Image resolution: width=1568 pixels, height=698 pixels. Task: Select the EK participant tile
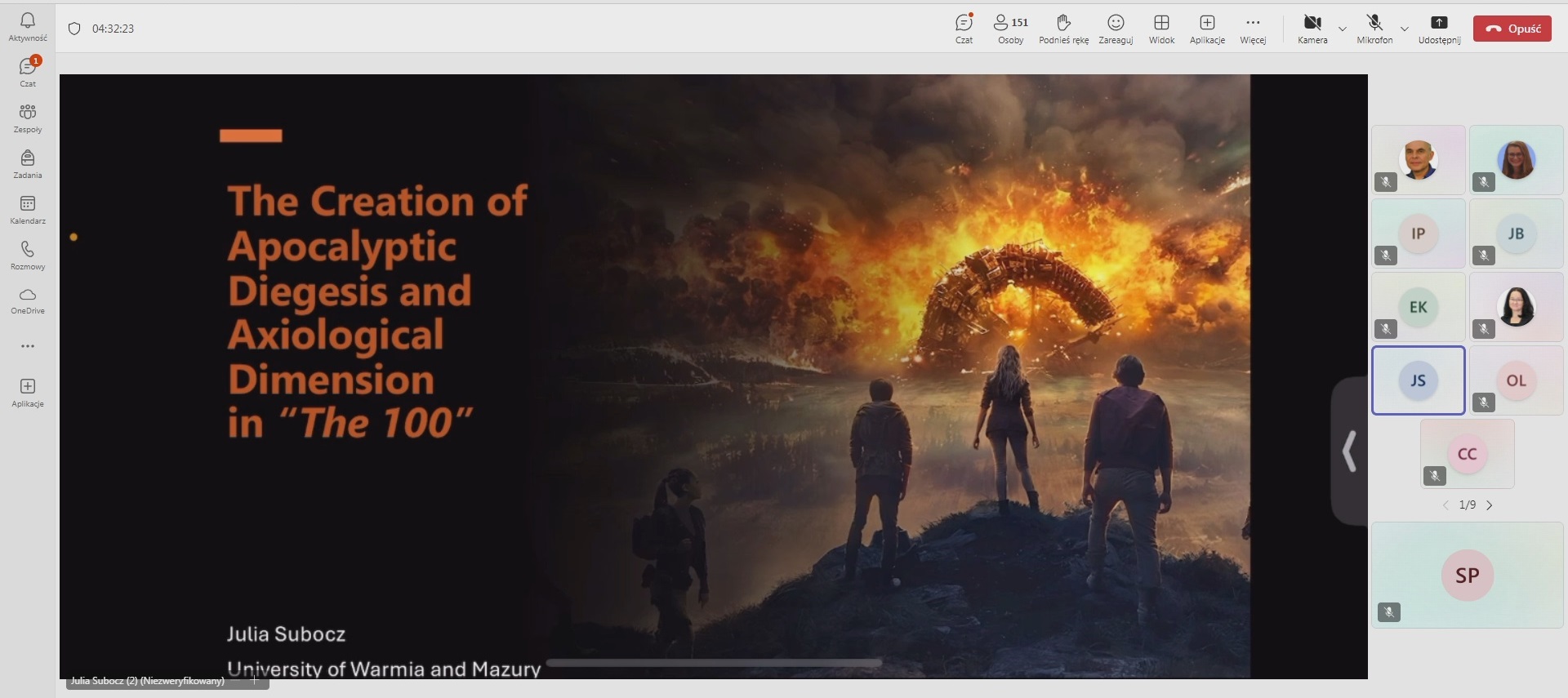(x=1419, y=307)
